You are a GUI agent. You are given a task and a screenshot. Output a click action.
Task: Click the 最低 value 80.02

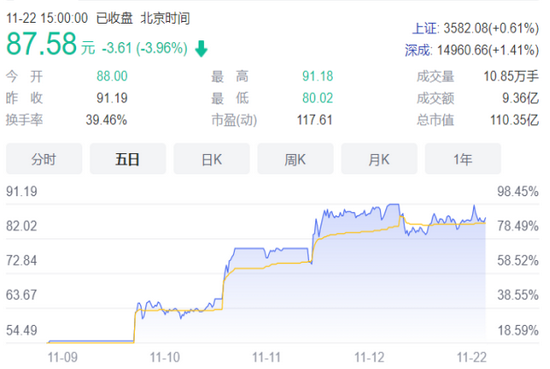coord(317,98)
